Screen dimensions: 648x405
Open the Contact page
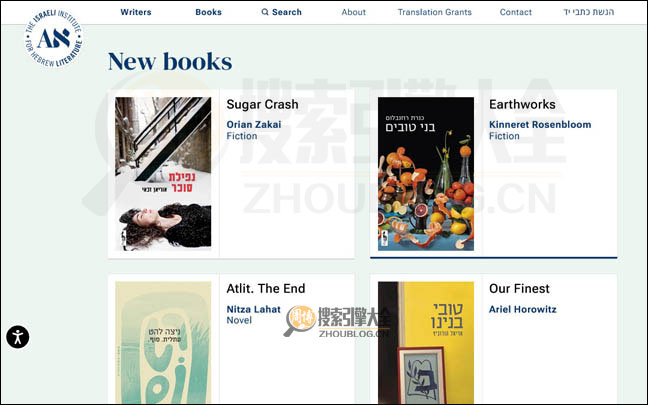coord(515,12)
